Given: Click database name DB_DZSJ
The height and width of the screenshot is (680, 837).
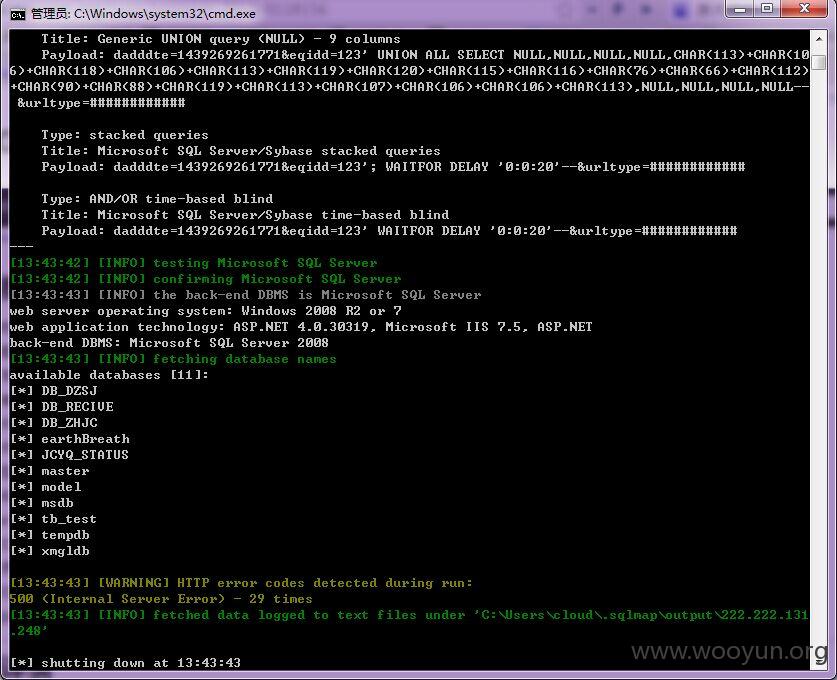Looking at the screenshot, I should 69,391.
